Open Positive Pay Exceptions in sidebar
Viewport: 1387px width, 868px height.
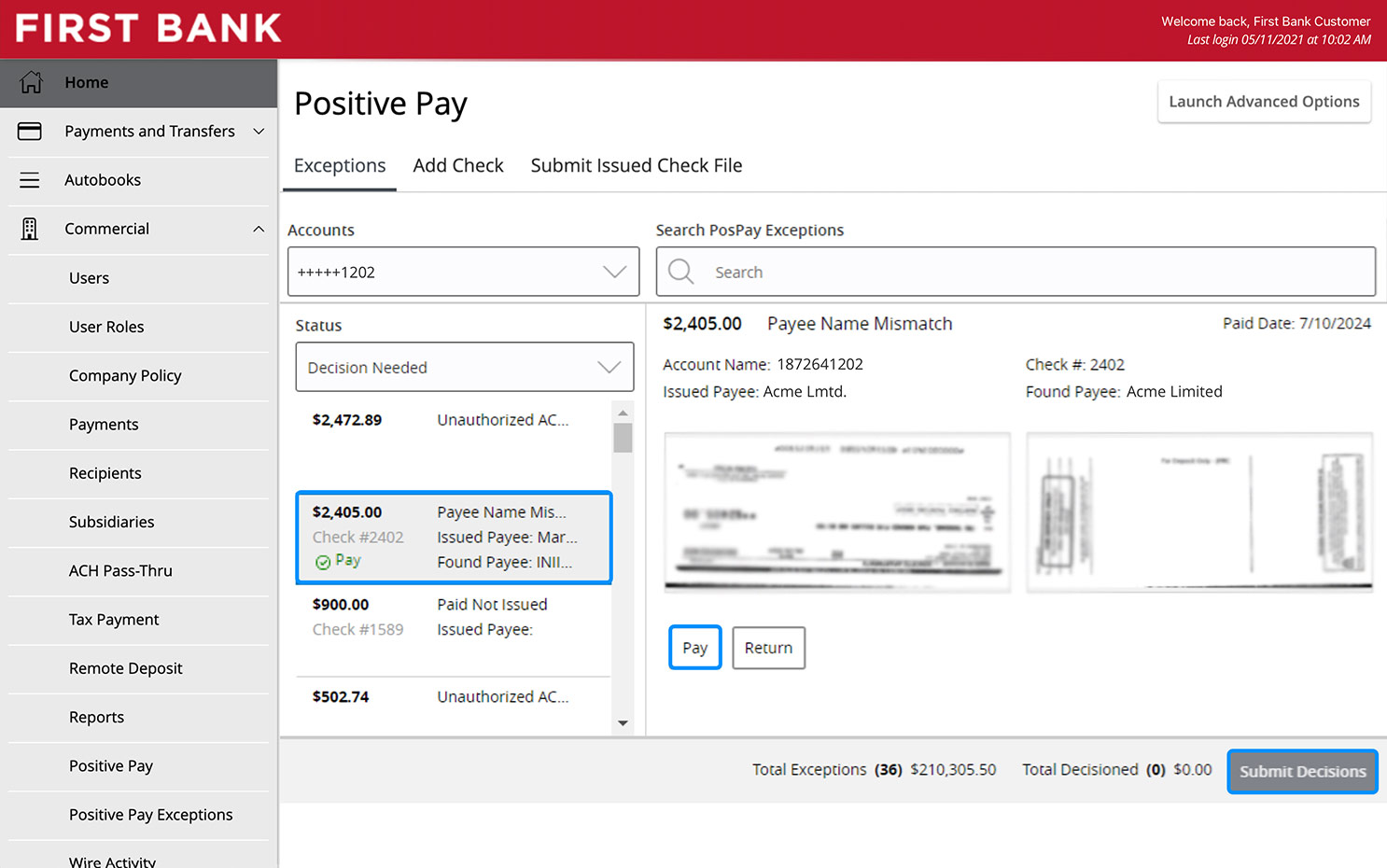click(x=139, y=815)
